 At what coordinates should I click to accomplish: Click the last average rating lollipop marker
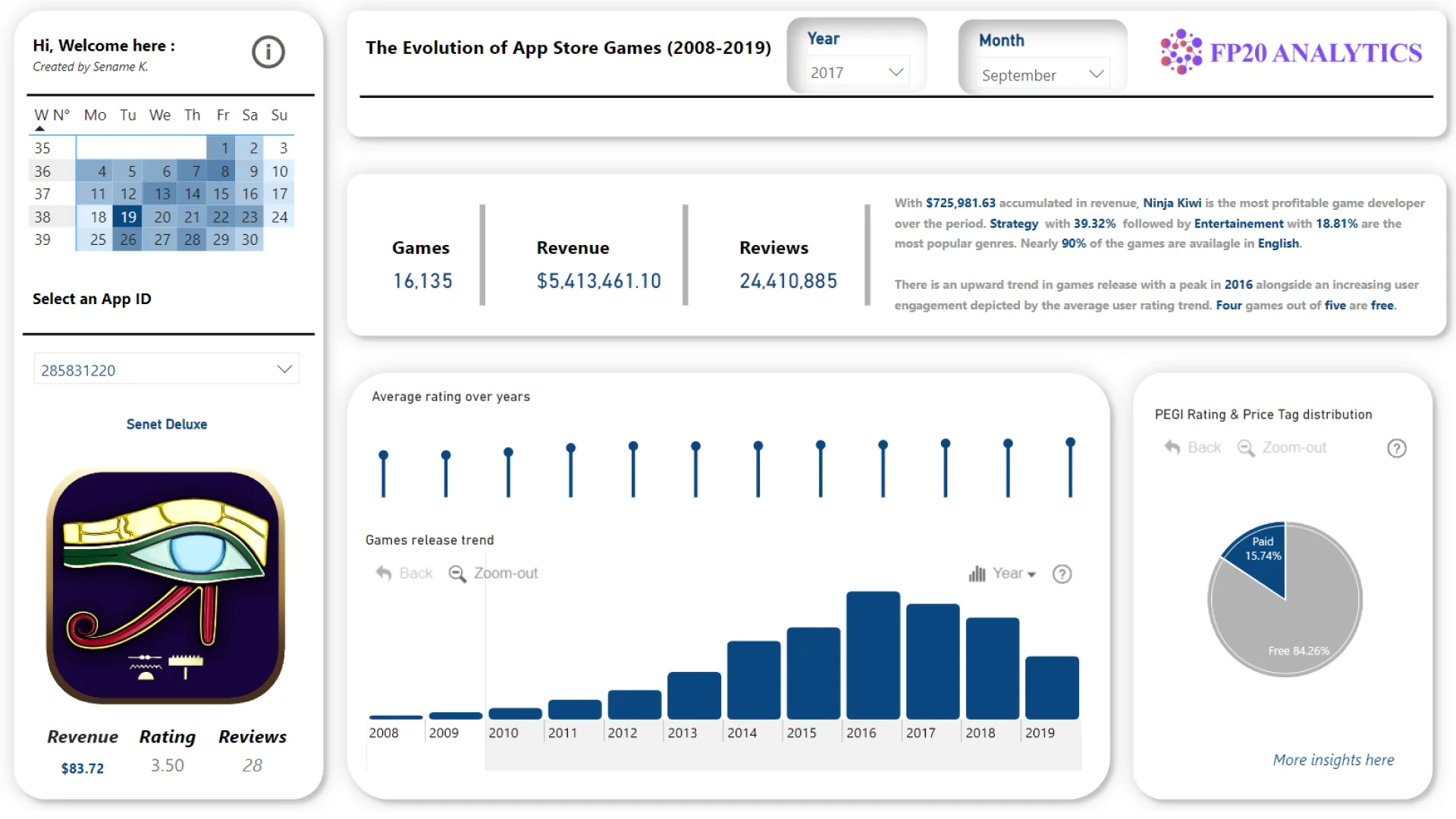pyautogui.click(x=1070, y=442)
